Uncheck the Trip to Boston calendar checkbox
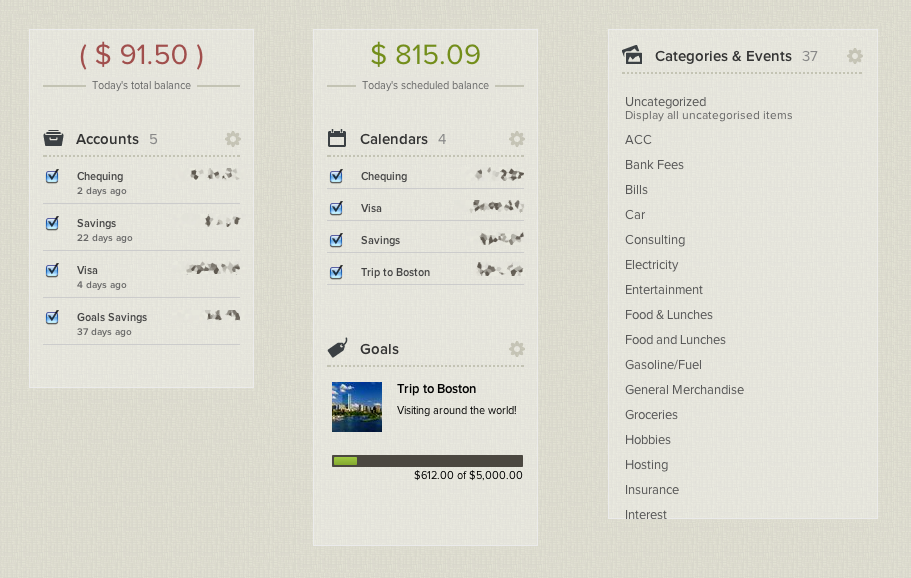The width and height of the screenshot is (911, 578). 337,272
